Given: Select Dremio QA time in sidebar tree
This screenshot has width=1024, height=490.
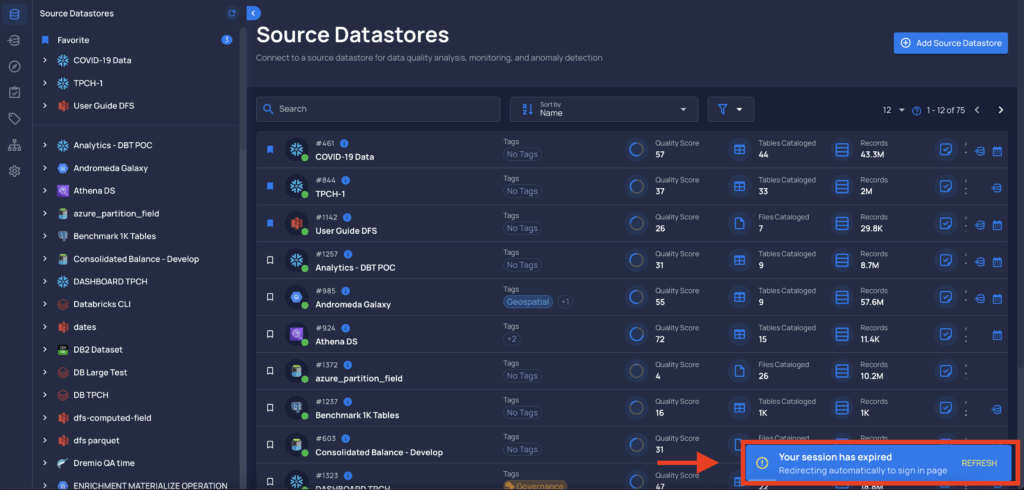Looking at the screenshot, I should click(x=104, y=463).
